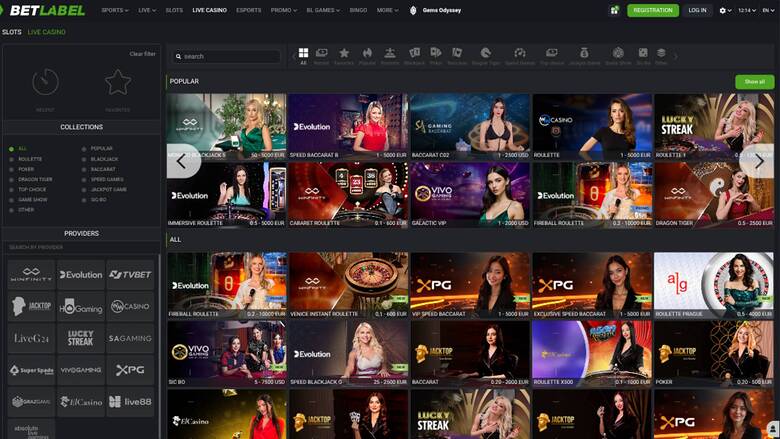The width and height of the screenshot is (780, 439).
Task: Select the BACCARAT collection radio button
Action: (84, 169)
